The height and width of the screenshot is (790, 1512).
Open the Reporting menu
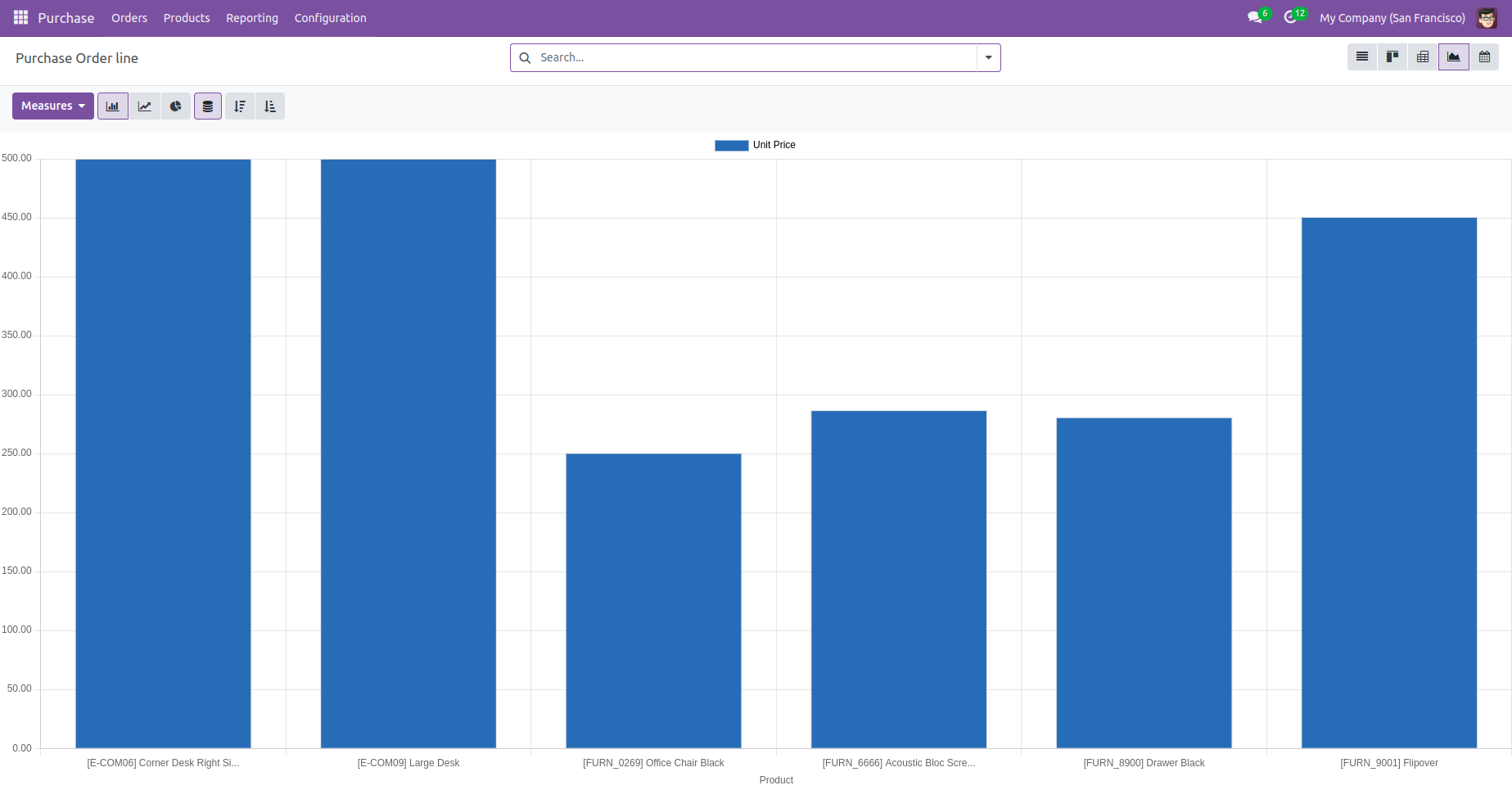252,18
